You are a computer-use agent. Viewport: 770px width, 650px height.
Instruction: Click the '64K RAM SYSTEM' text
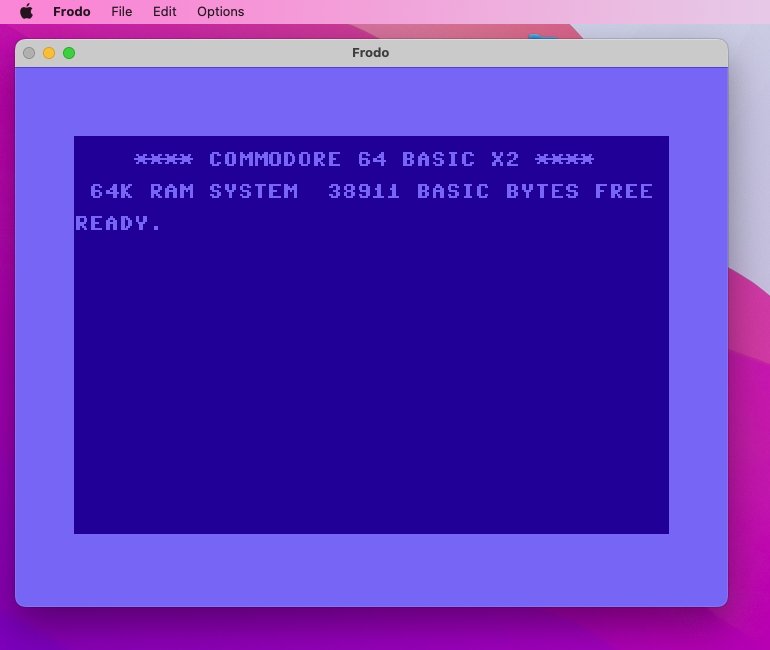click(x=194, y=191)
